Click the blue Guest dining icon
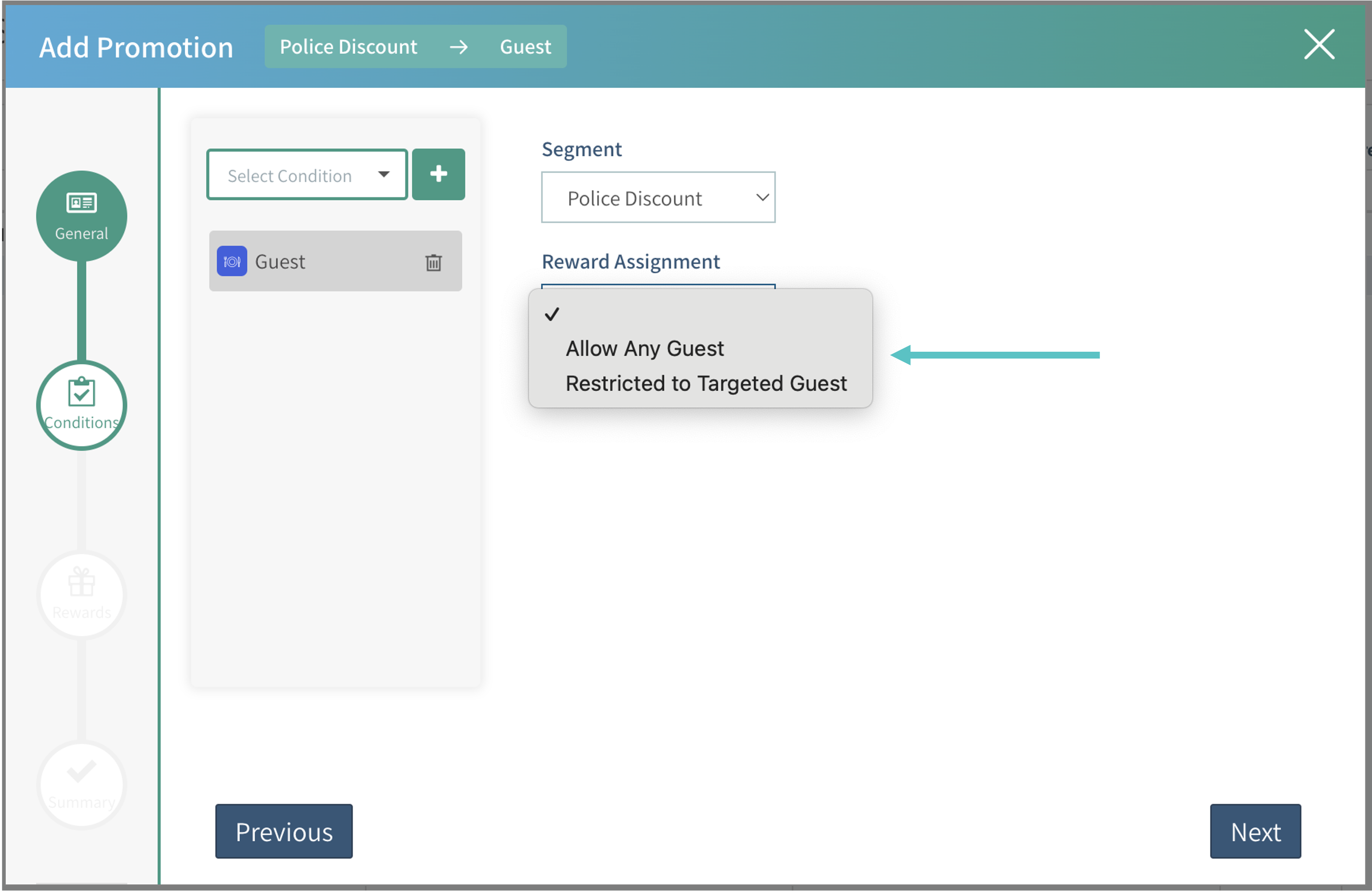Viewport: 1372px width, 891px height. point(232,261)
